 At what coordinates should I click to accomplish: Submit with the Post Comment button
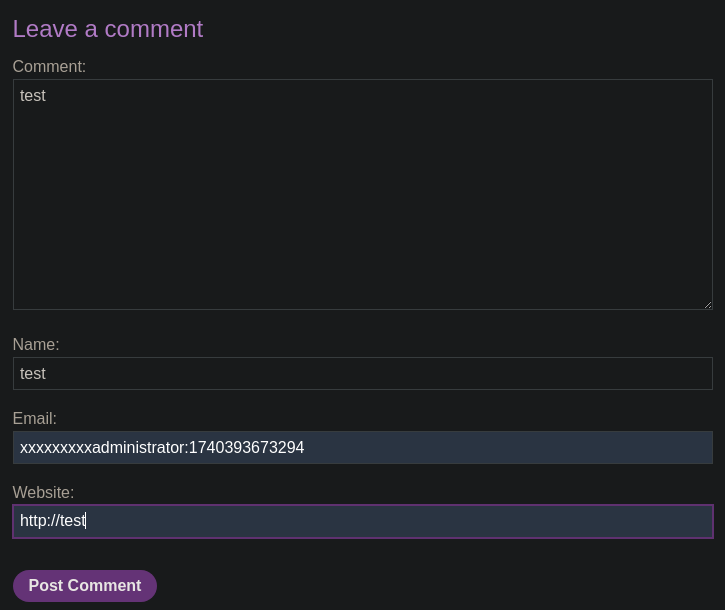pyautogui.click(x=85, y=585)
